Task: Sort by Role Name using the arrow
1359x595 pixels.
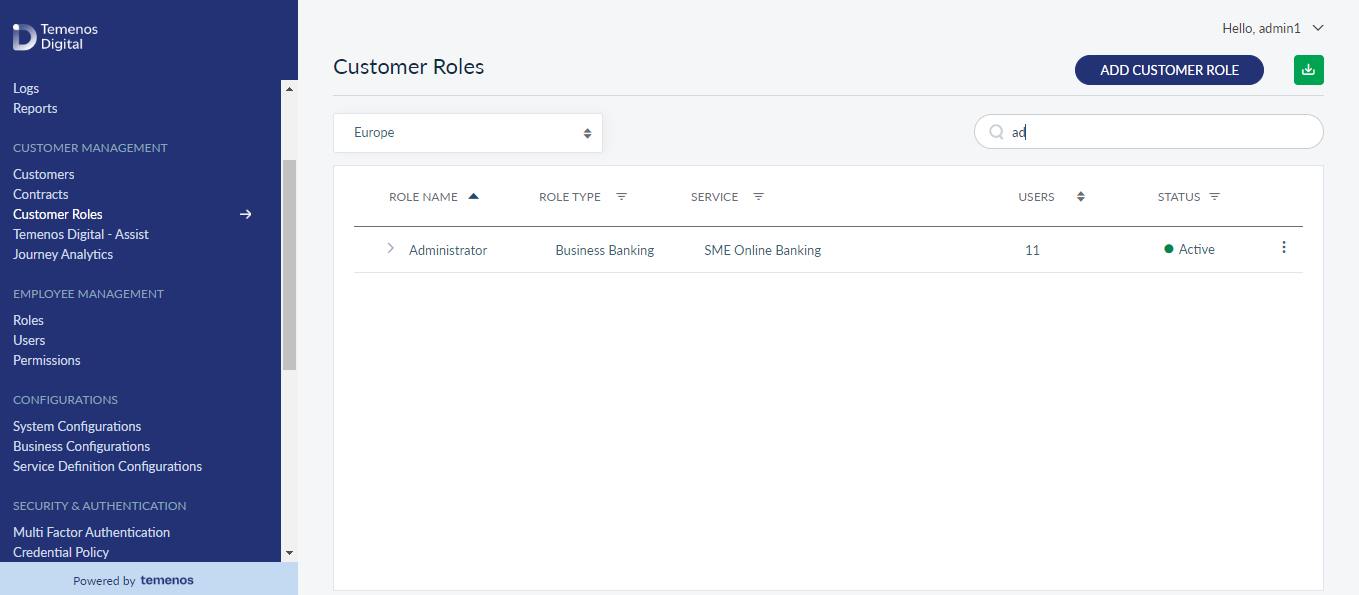Action: click(473, 196)
